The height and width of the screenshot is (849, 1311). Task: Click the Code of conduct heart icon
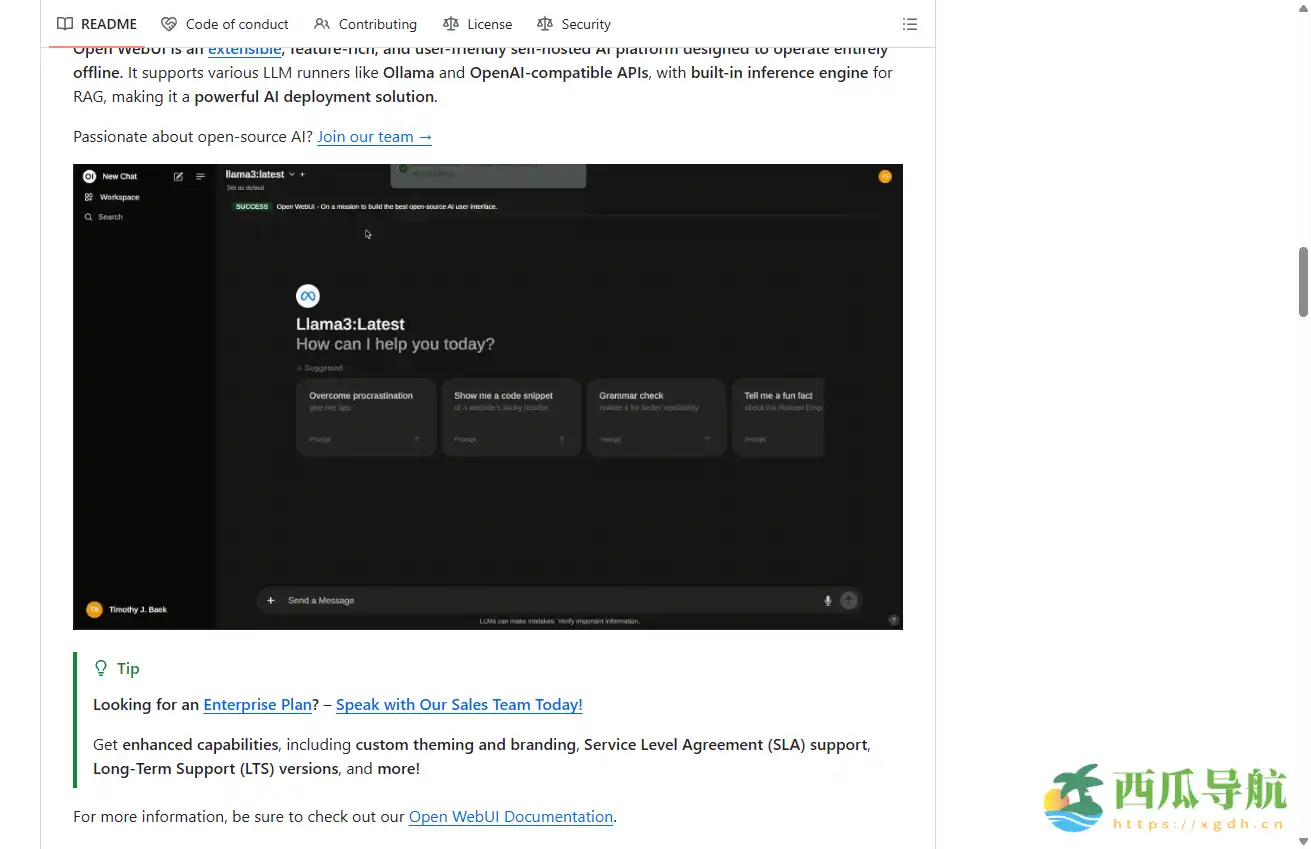169,24
